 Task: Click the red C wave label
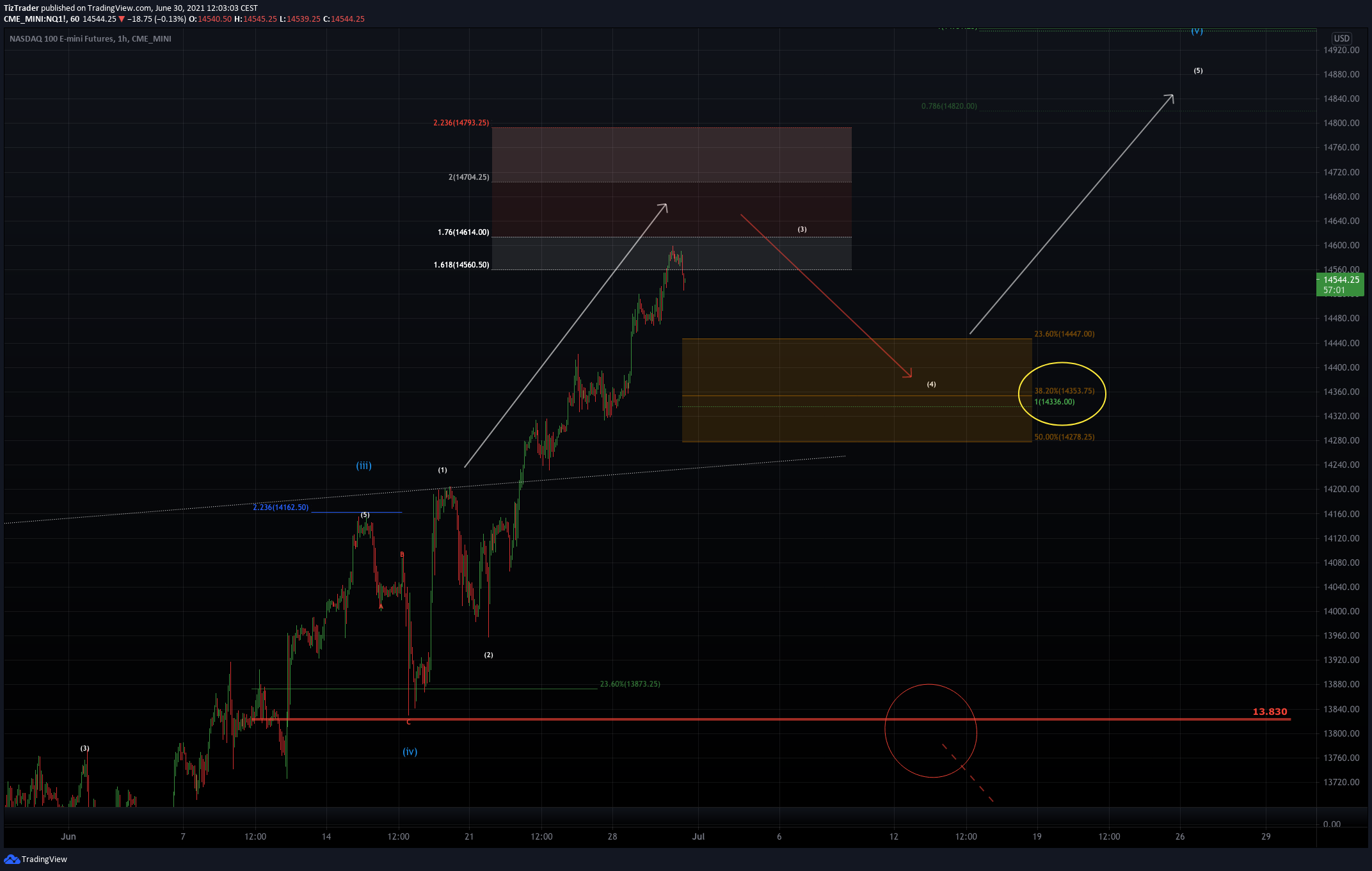pos(408,723)
